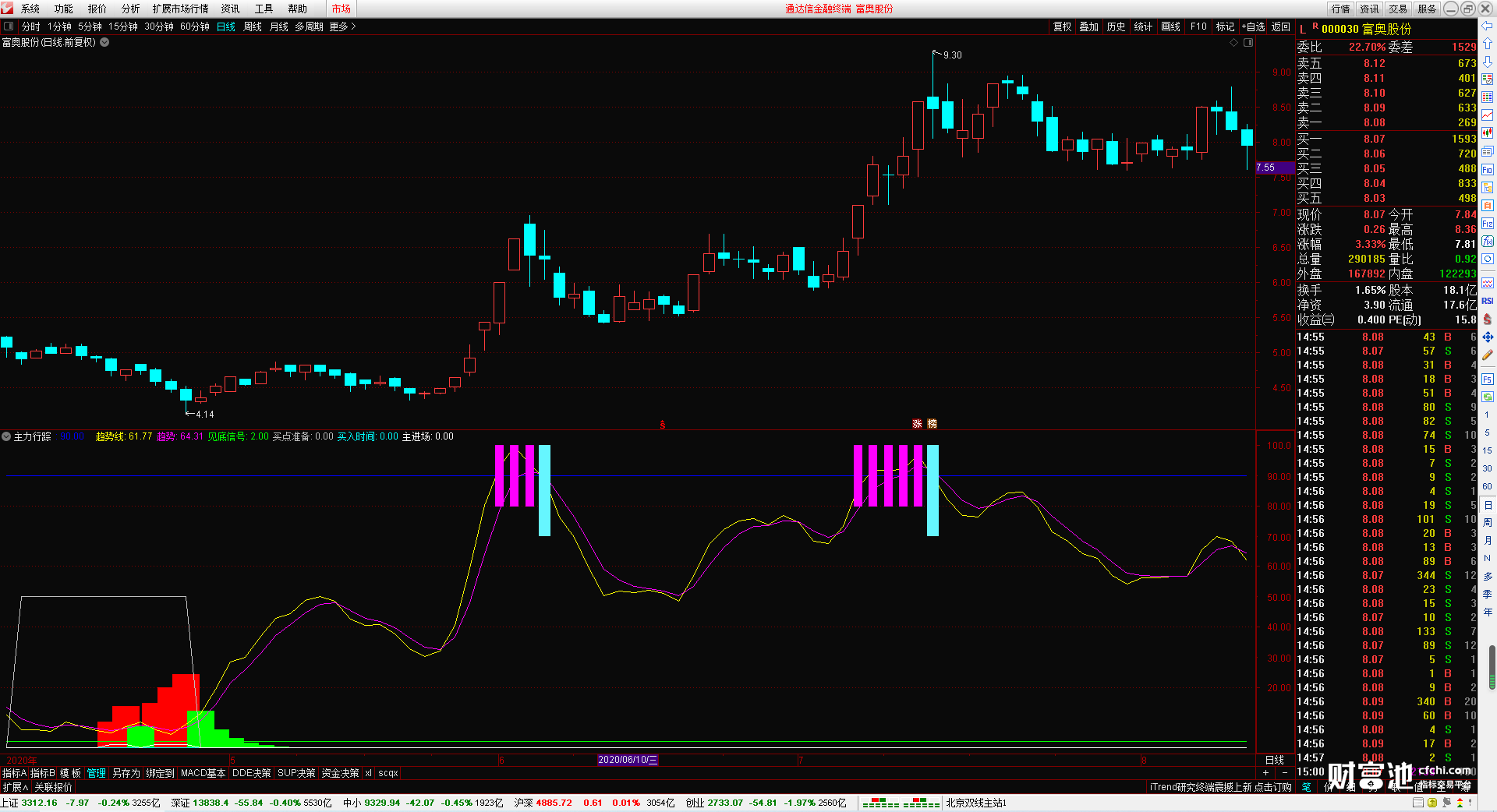1497x812 pixels.
Task: Click the RSI indicator sidebar icon
Action: [1488, 301]
